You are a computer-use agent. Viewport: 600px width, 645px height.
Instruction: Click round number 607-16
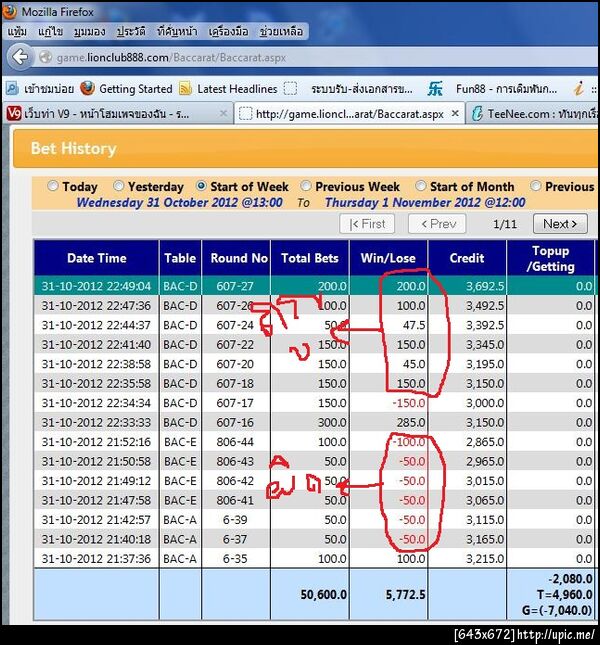235,422
